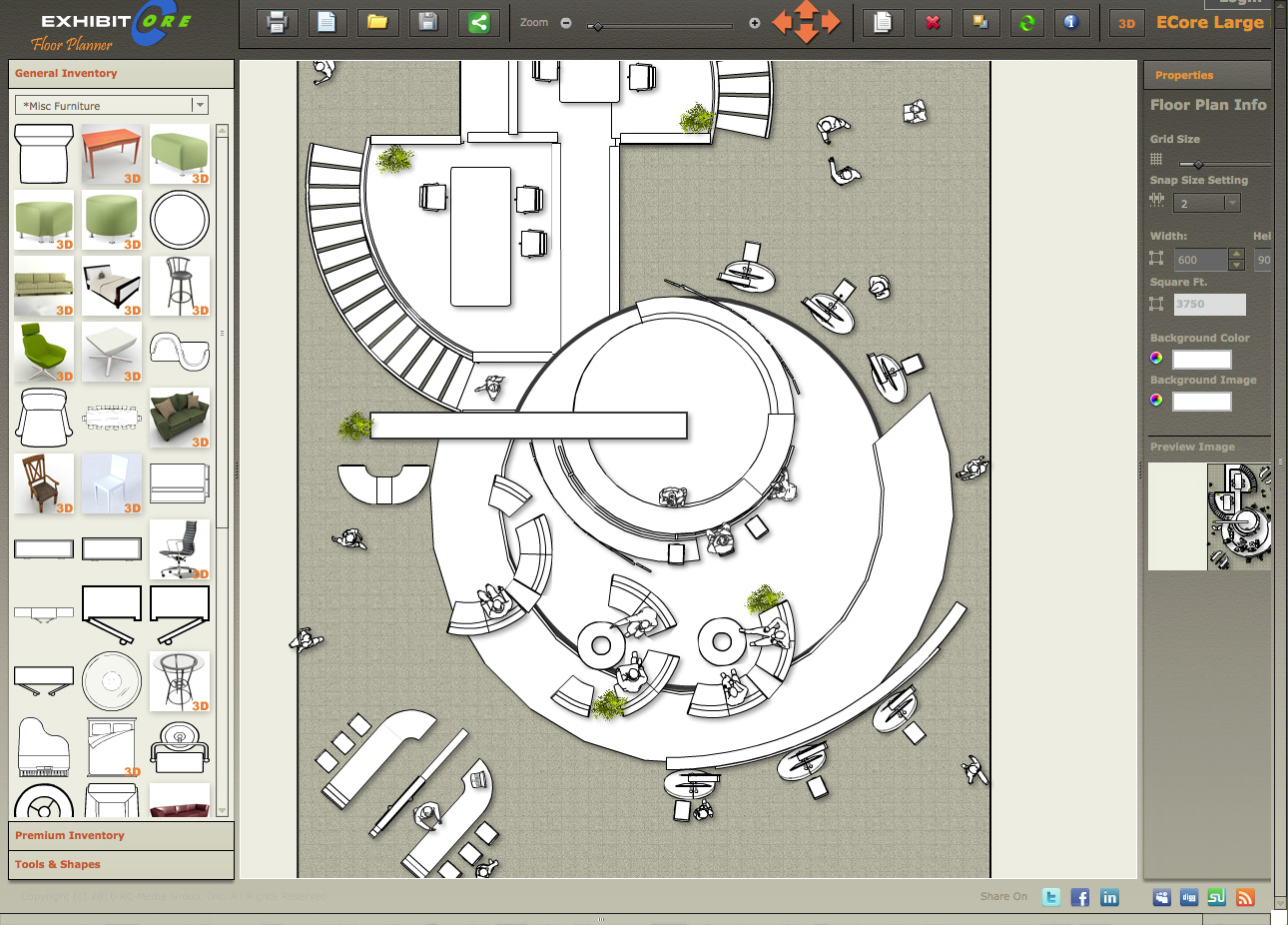1288x925 pixels.
Task: Toggle the 3D view button
Action: pos(1126,23)
